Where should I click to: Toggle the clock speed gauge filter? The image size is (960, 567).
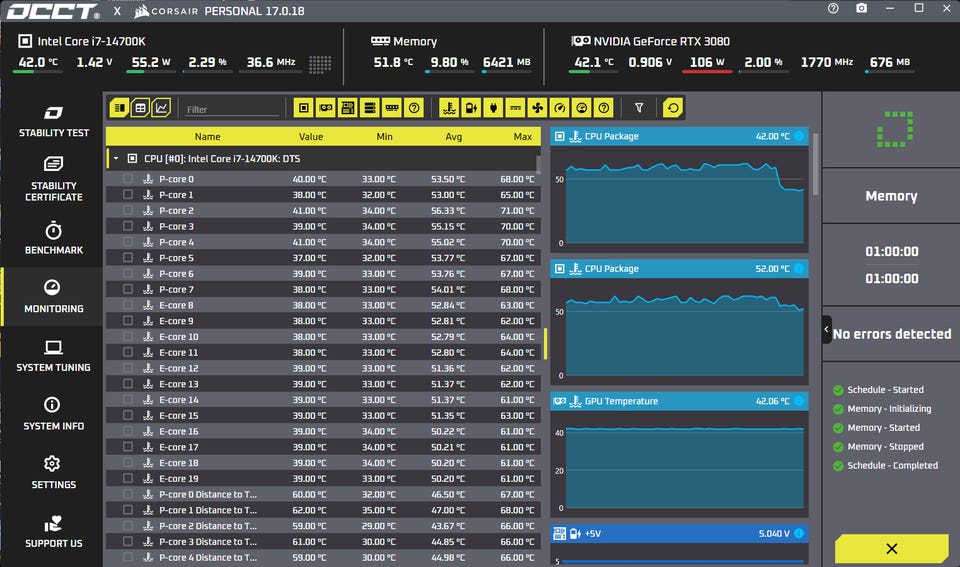point(560,108)
